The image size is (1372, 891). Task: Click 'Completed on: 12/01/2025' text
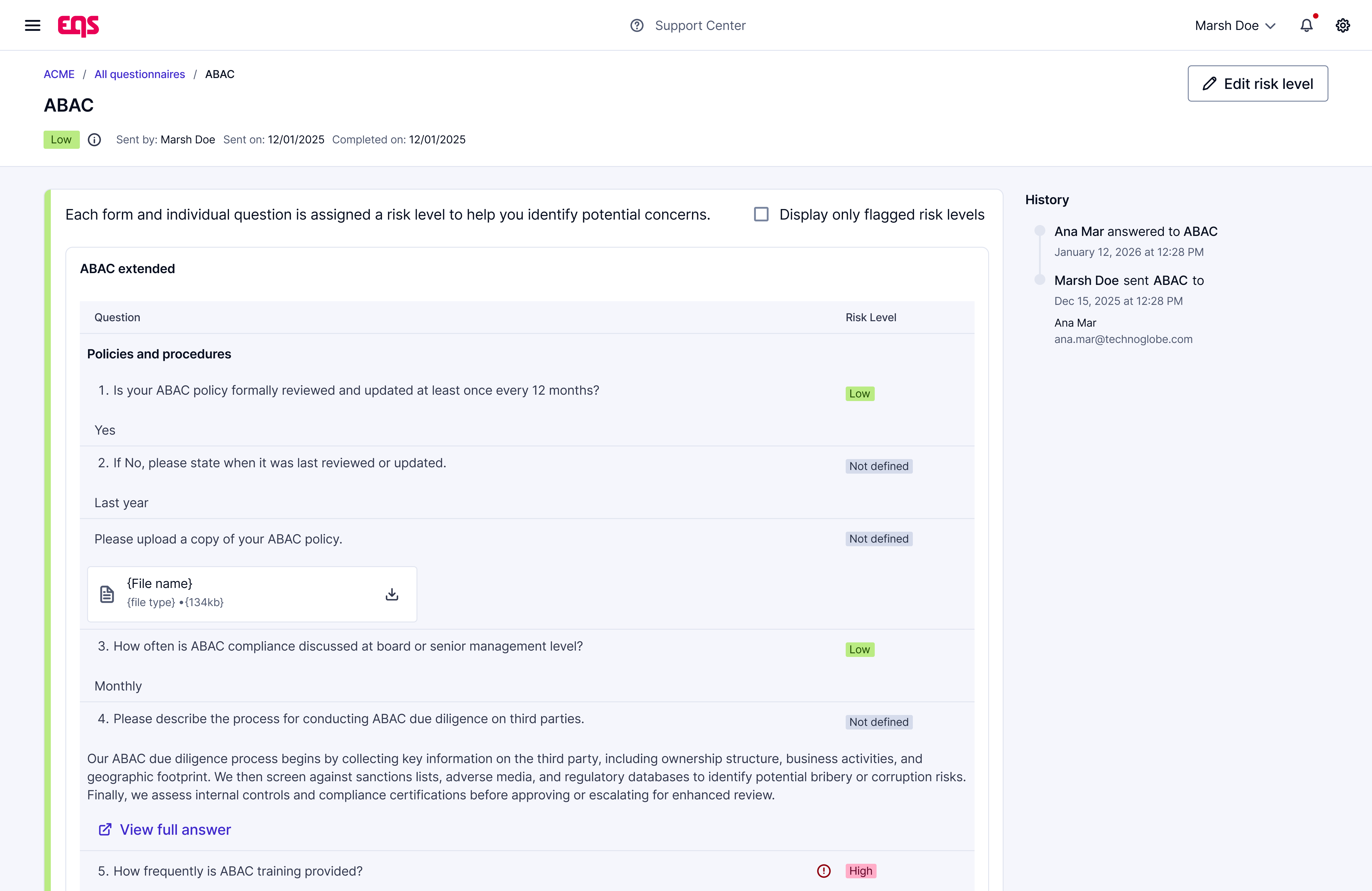[399, 139]
